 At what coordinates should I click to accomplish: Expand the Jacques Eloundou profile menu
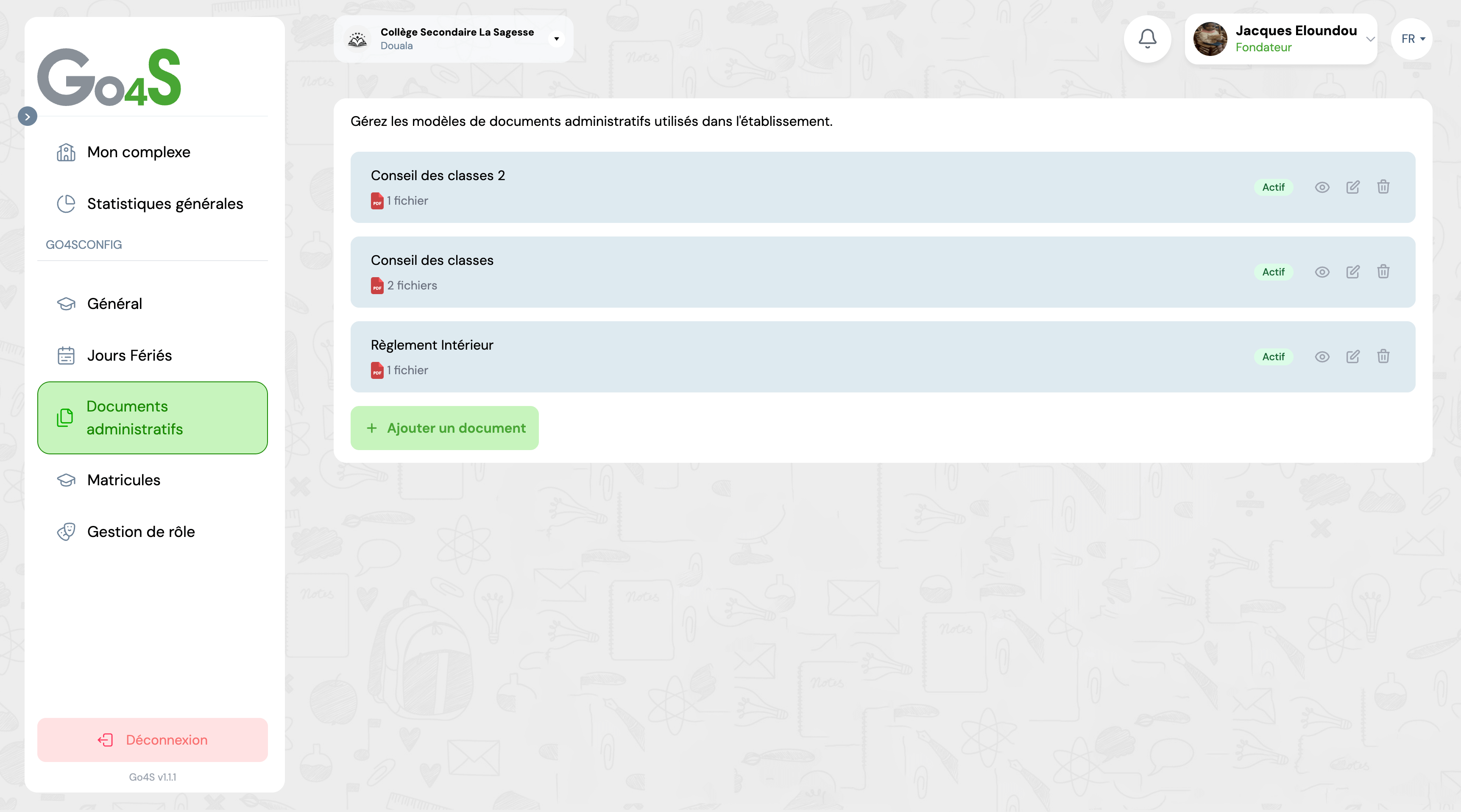(x=1370, y=39)
